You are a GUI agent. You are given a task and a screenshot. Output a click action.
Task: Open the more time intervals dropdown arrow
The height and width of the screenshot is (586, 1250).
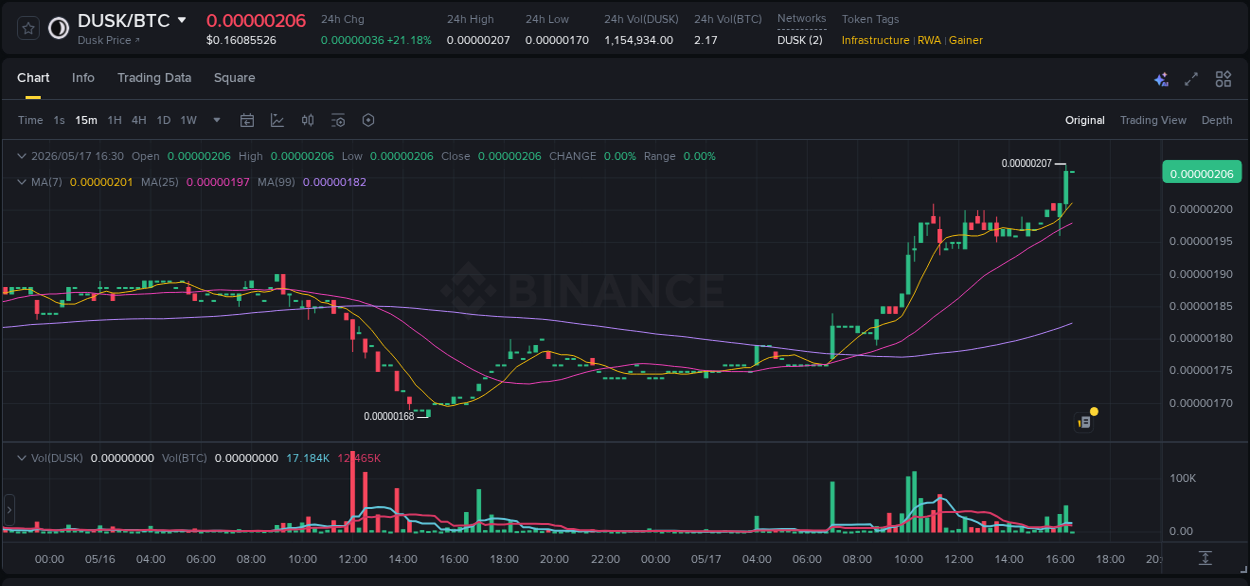[x=217, y=120]
